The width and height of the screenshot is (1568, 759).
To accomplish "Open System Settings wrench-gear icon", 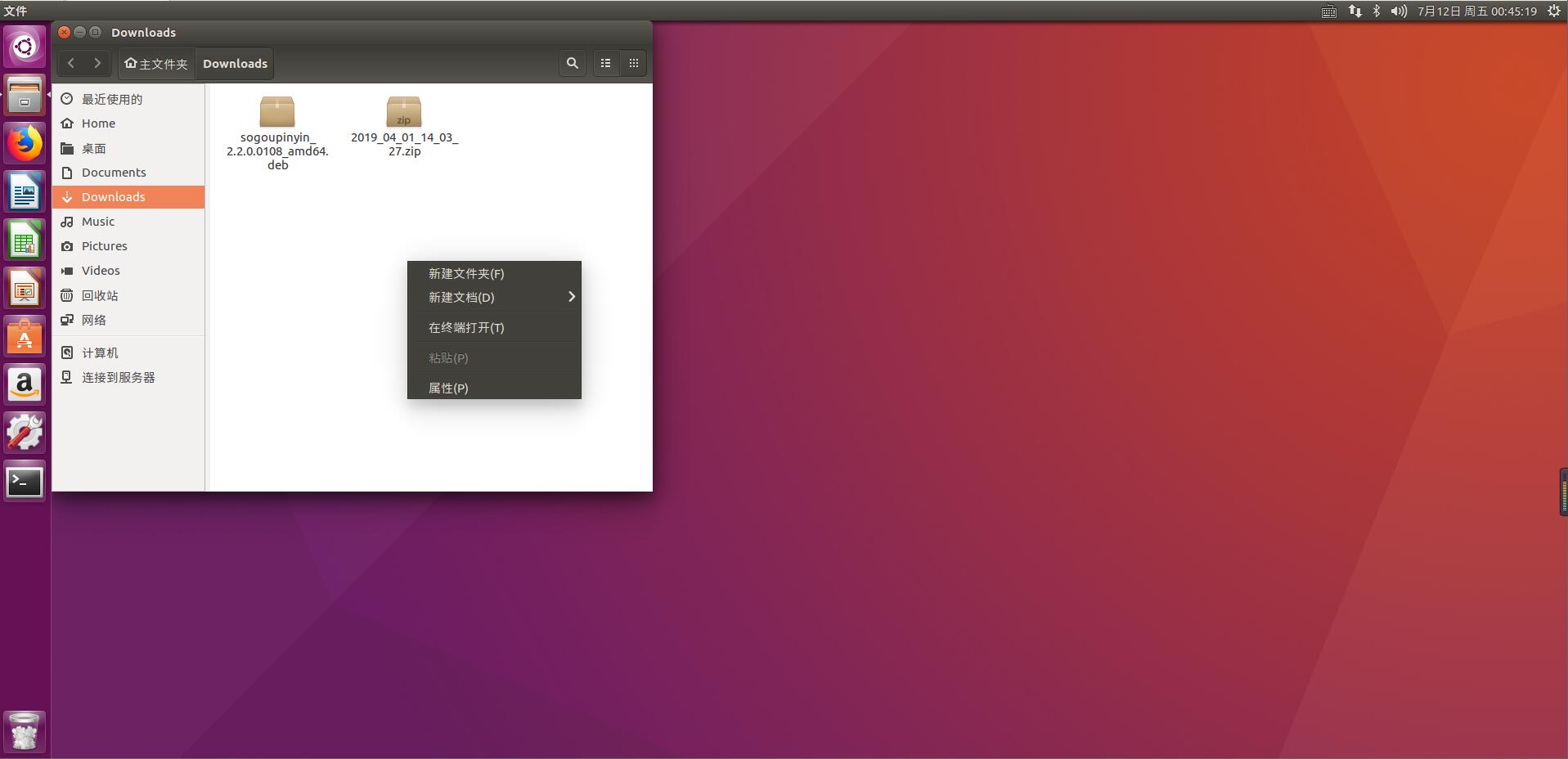I will tap(25, 433).
